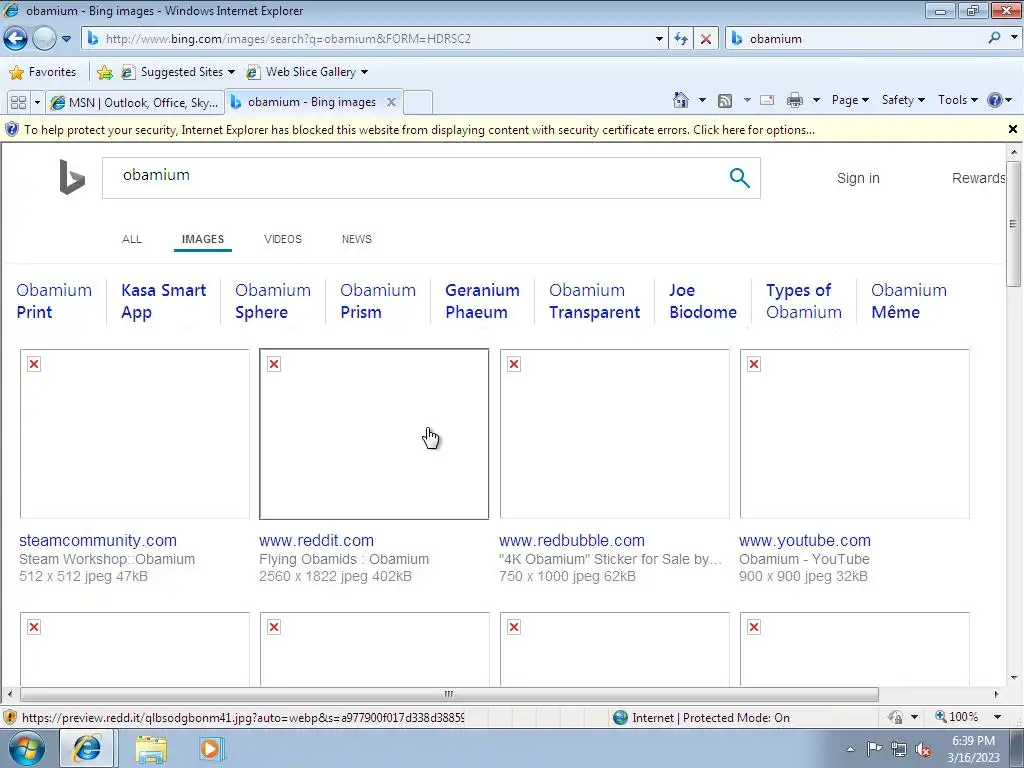Click the Read Mail icon
The height and width of the screenshot is (768, 1024).
click(x=767, y=100)
